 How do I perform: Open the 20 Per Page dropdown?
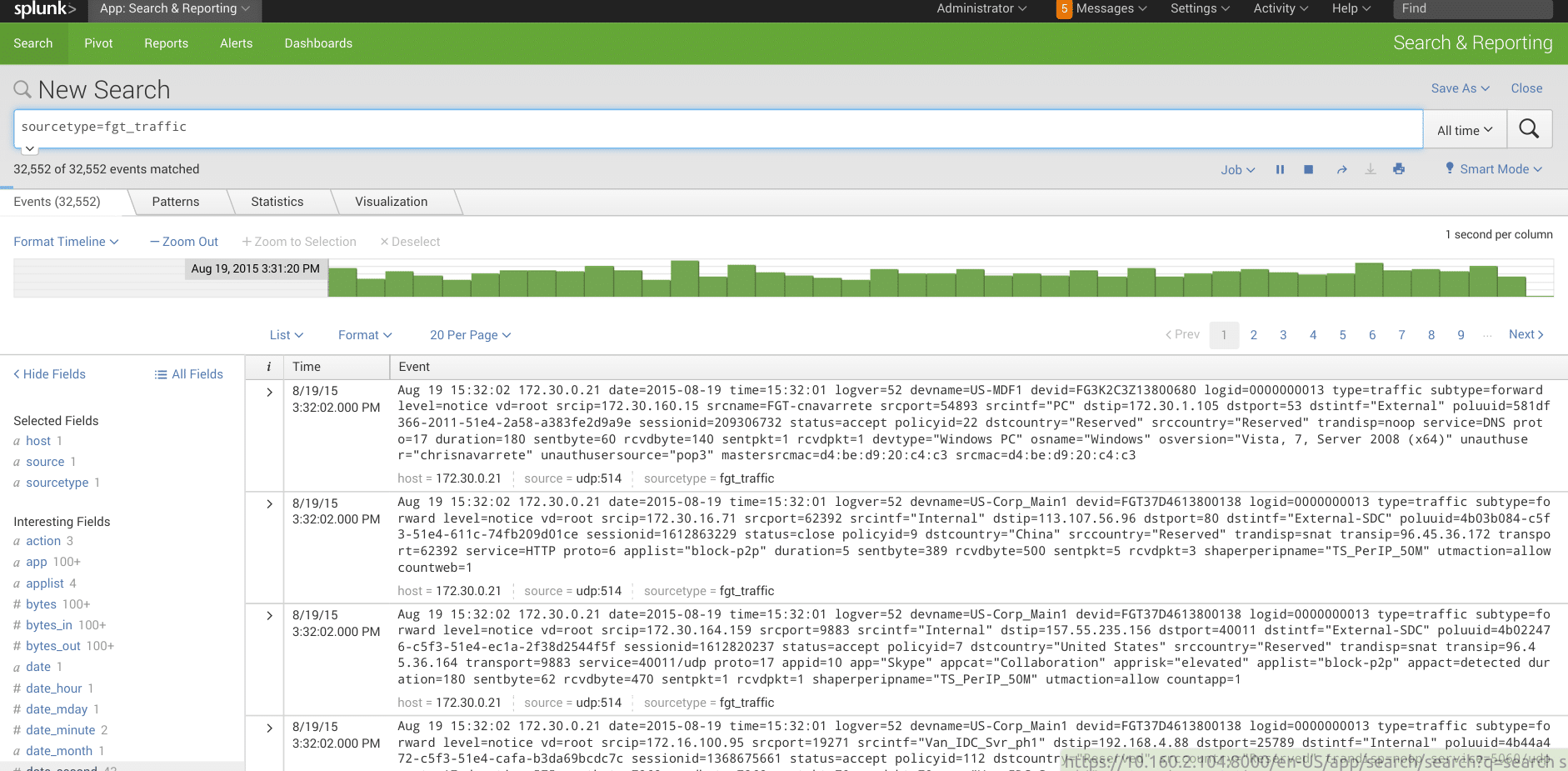click(x=470, y=335)
